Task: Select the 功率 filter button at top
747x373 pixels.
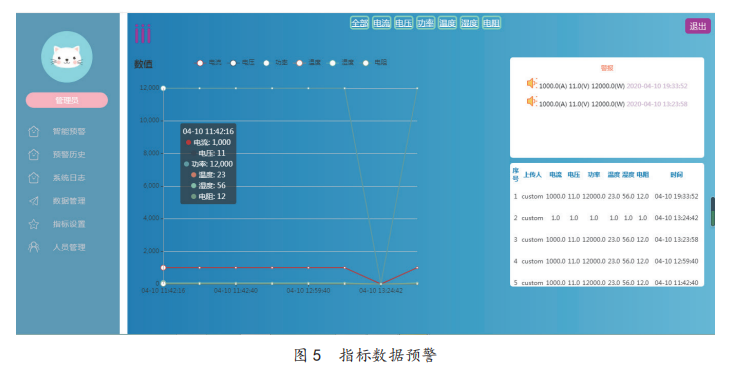Action: pyautogui.click(x=425, y=23)
